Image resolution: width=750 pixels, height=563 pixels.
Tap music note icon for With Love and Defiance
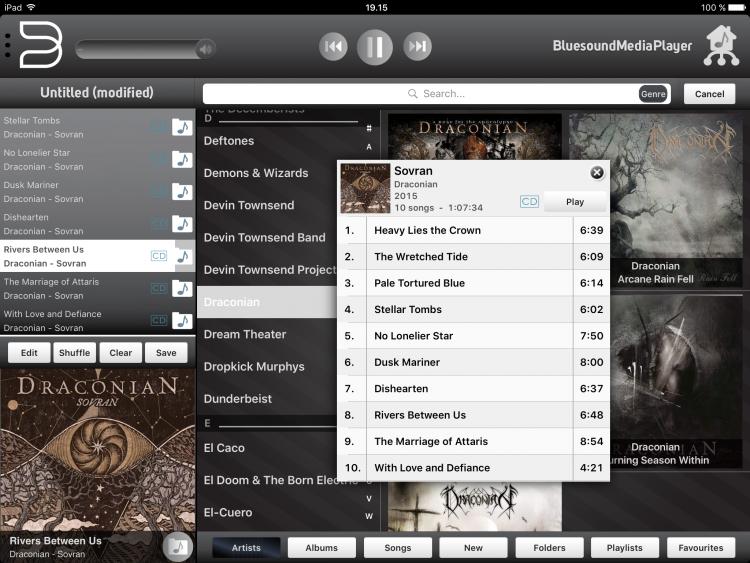point(182,320)
